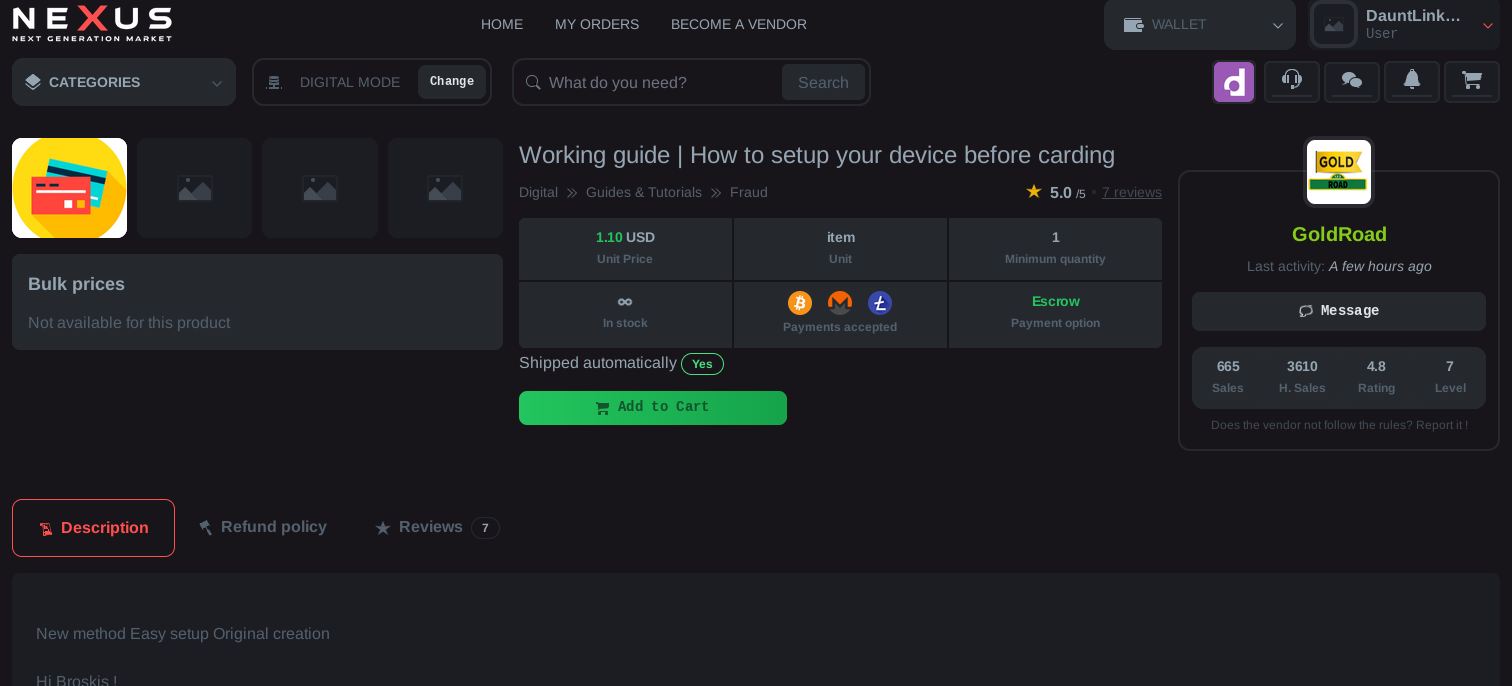Image resolution: width=1512 pixels, height=686 pixels.
Task: Select the third placeholder image thumbnail
Action: click(x=320, y=188)
